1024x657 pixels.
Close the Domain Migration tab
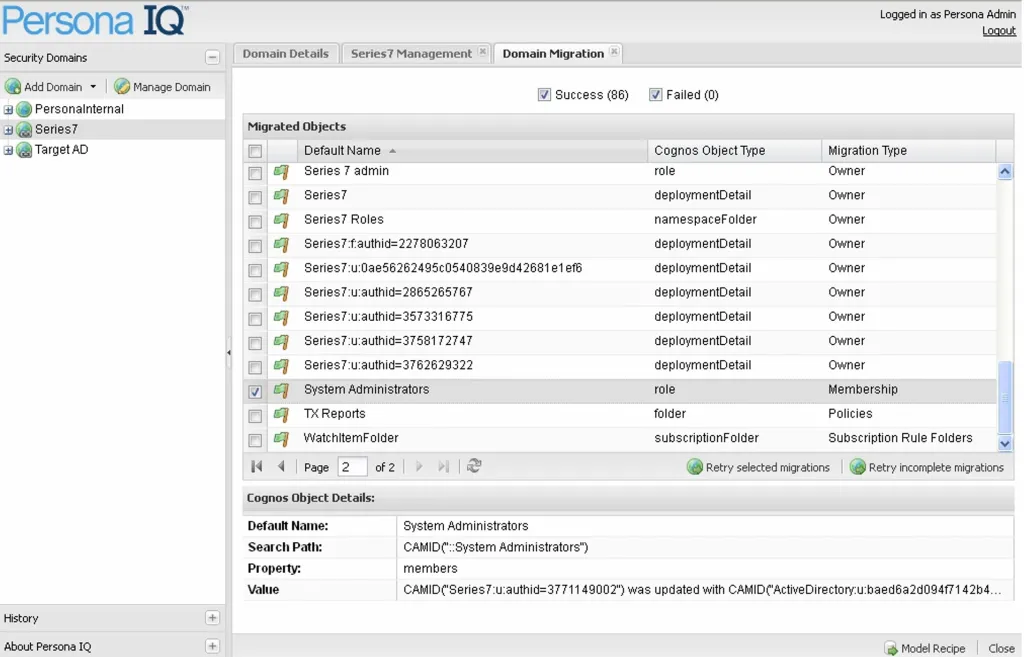click(x=614, y=52)
